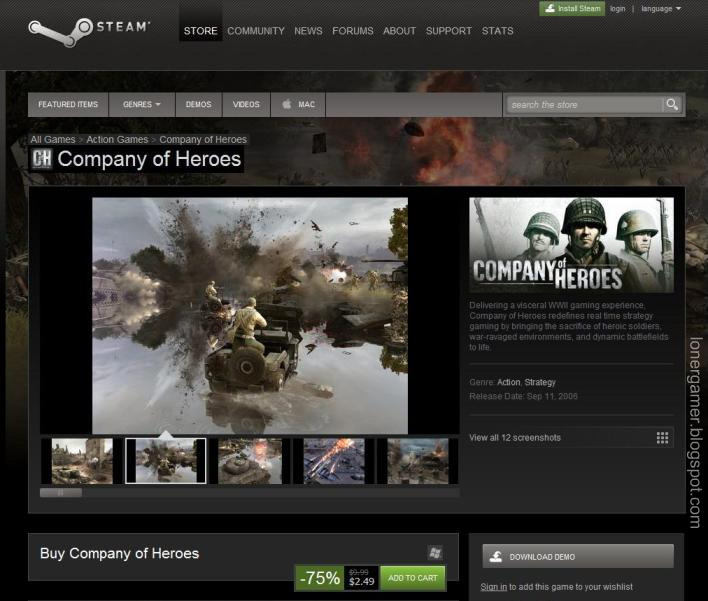Click the $2.49 price
This screenshot has width=708, height=601.
click(x=362, y=582)
